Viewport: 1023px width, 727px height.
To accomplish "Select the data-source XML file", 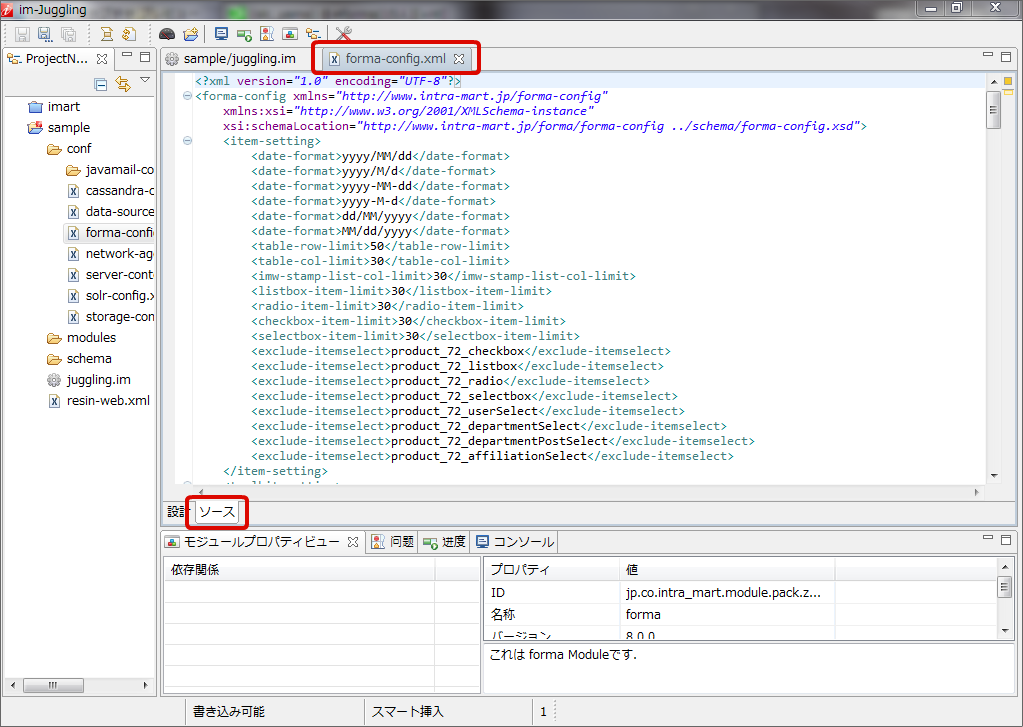I will (x=111, y=211).
